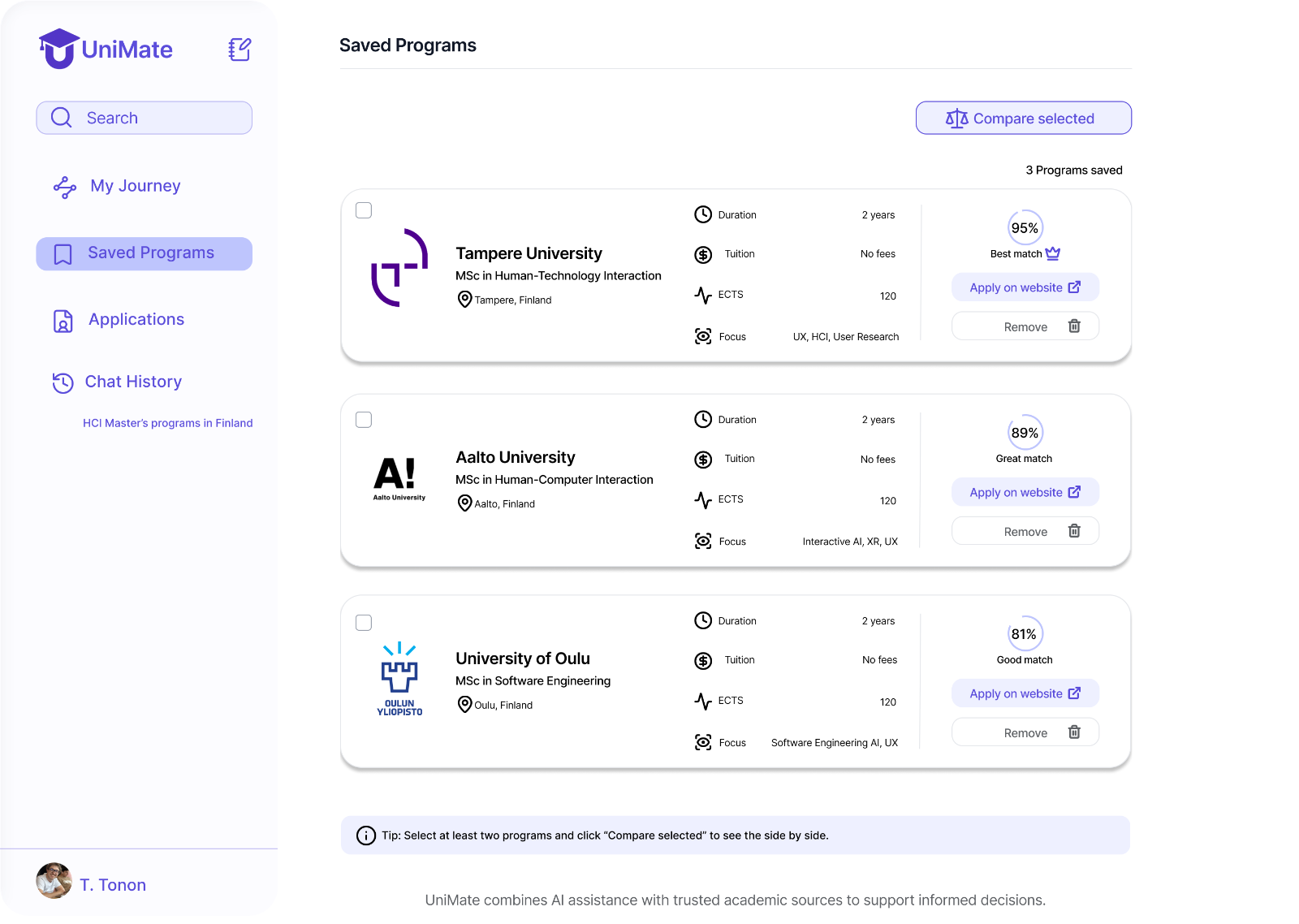Click Tampere University title
This screenshot has width=1299, height=924.
click(x=529, y=253)
